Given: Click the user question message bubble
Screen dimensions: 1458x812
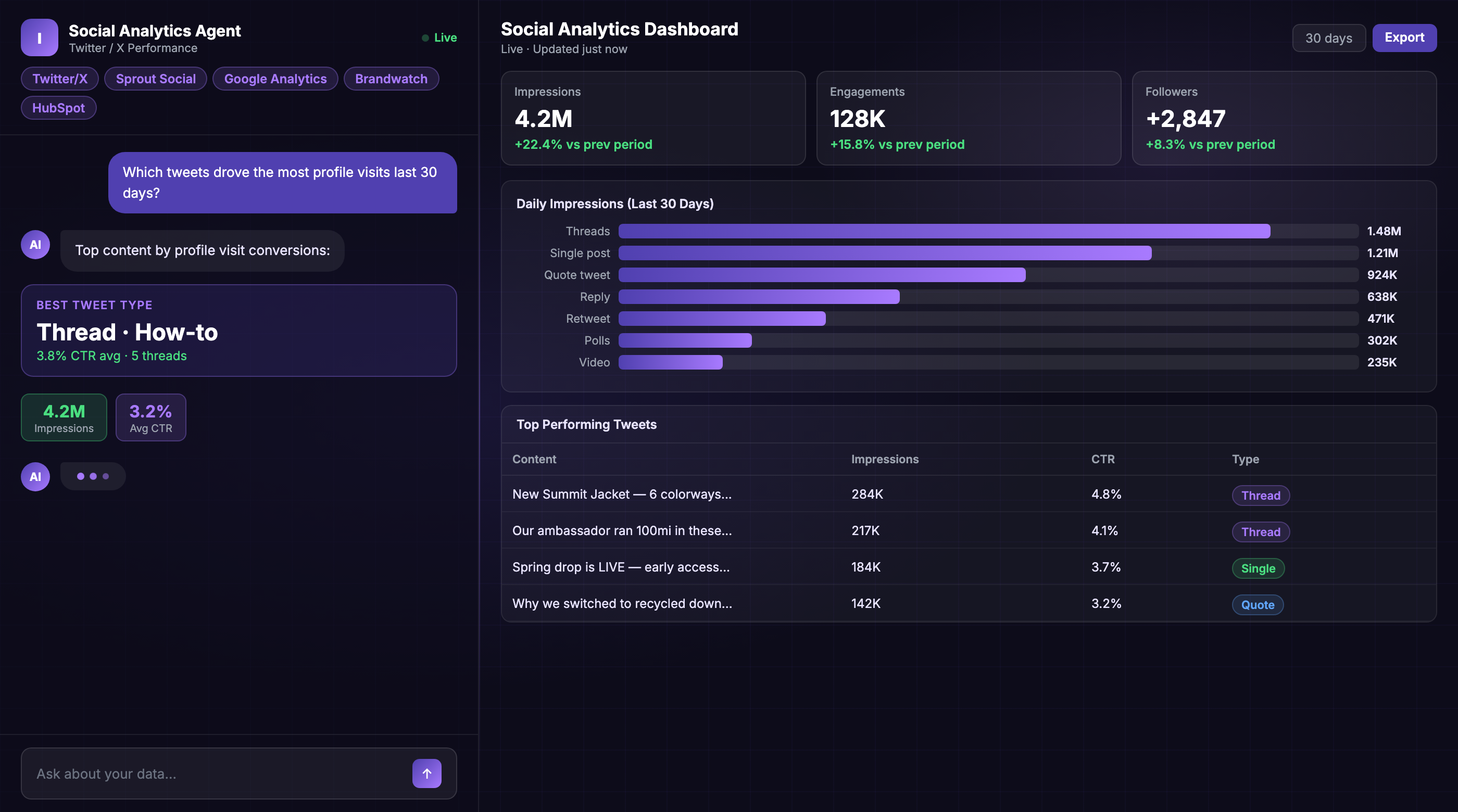Looking at the screenshot, I should [282, 183].
